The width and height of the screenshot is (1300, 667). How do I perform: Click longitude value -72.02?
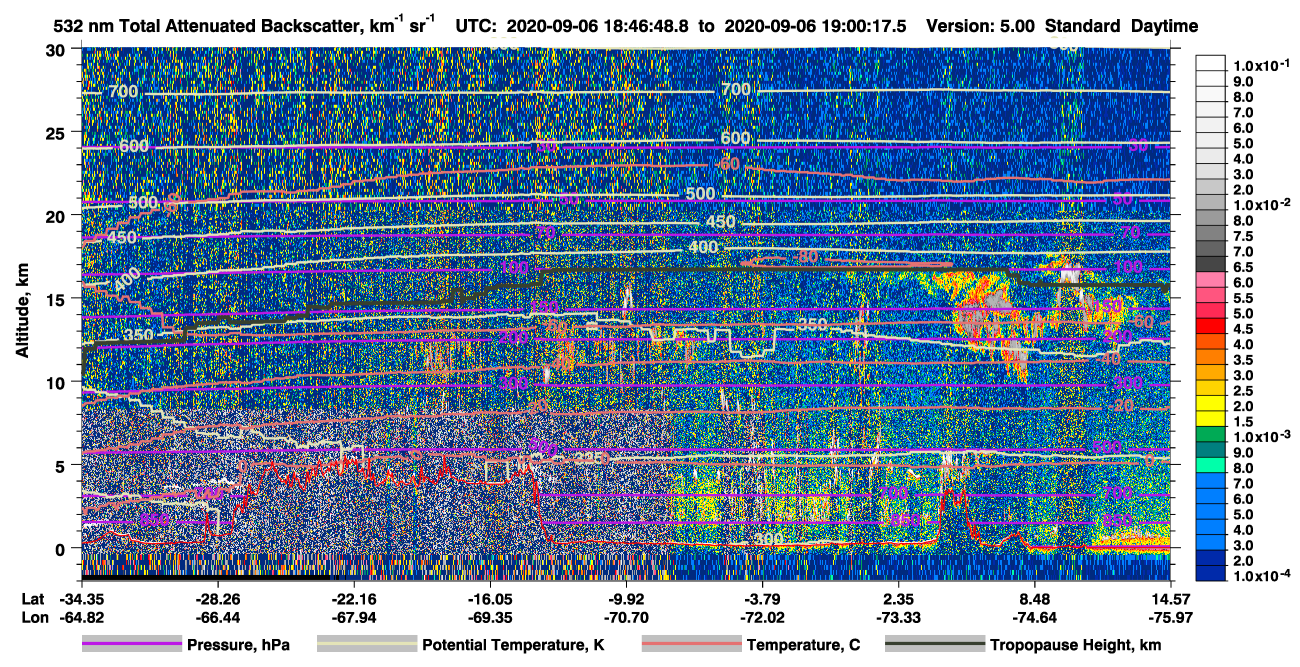point(762,617)
